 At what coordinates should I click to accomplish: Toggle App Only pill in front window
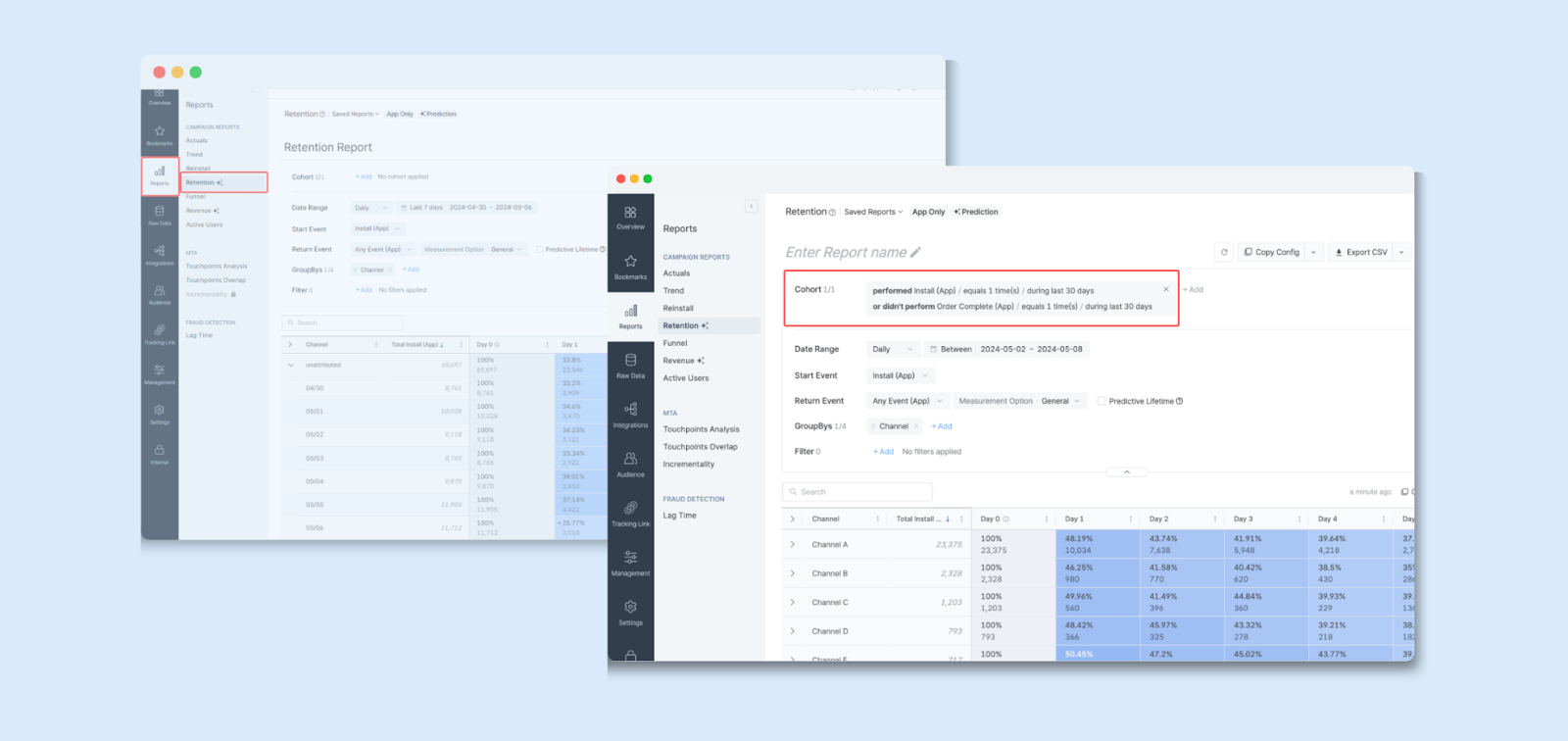pos(928,212)
